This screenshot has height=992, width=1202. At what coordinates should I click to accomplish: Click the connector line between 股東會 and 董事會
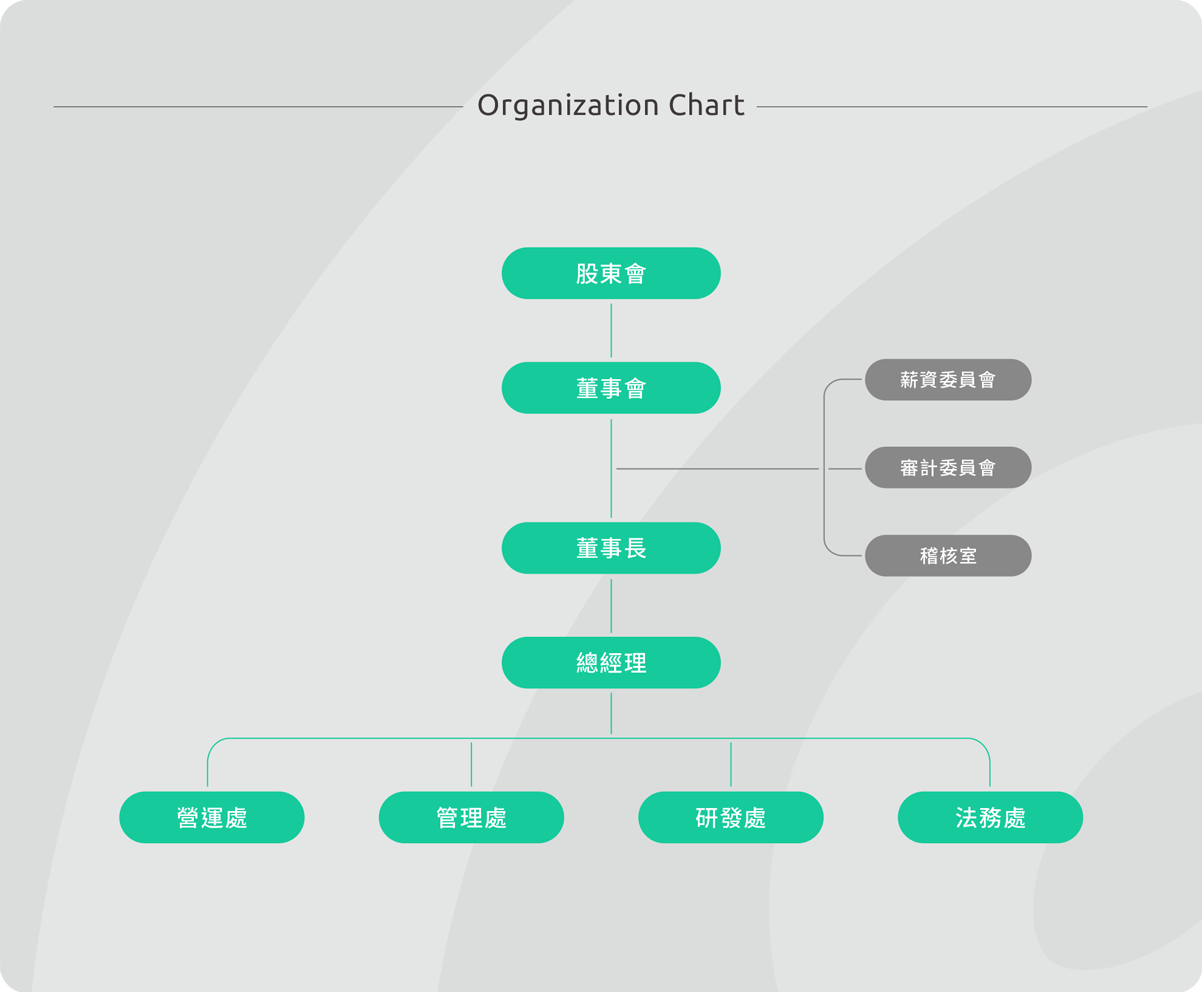[x=611, y=330]
